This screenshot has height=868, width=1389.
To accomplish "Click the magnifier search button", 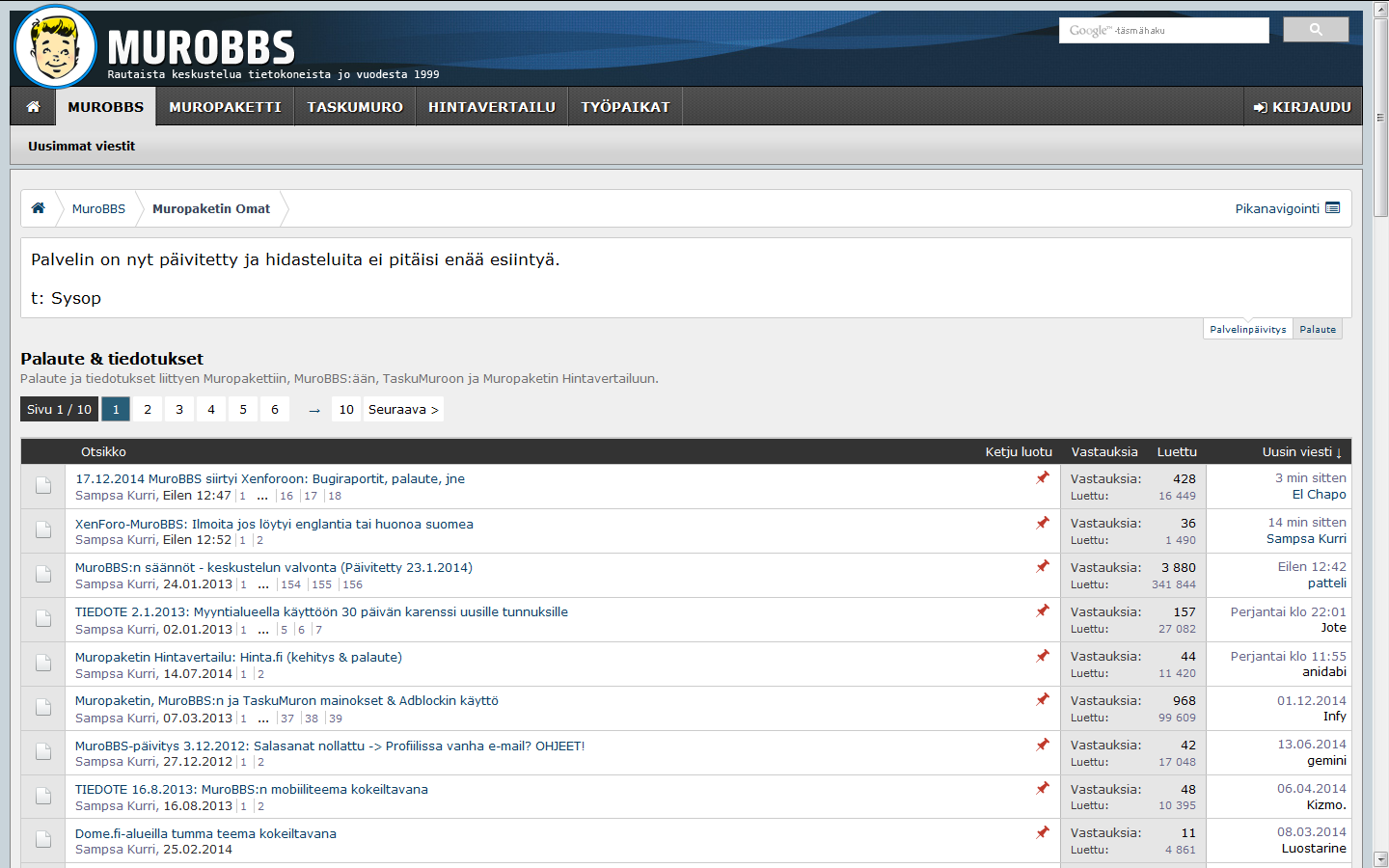I will 1316,30.
